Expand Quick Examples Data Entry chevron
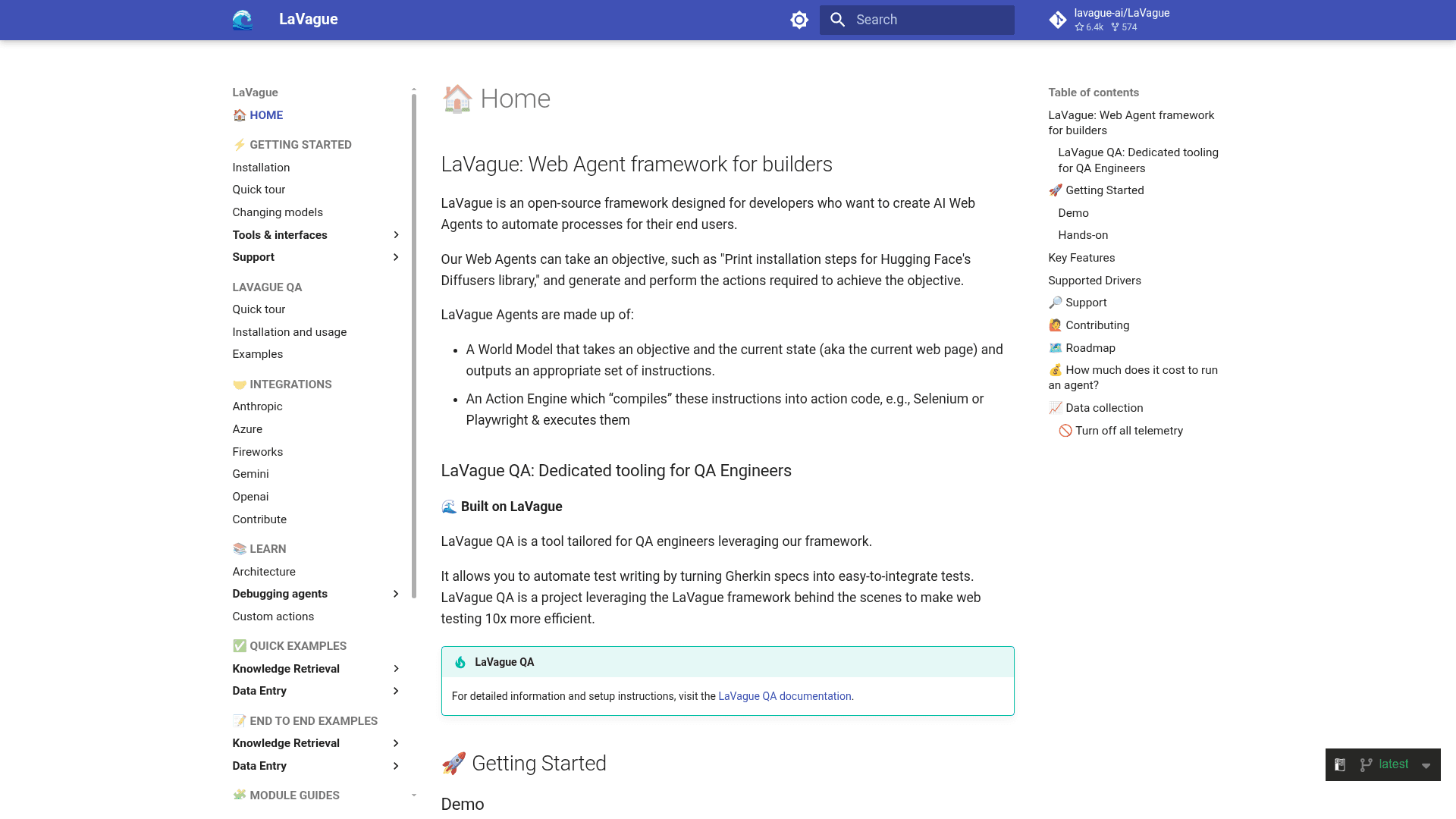 pos(396,691)
